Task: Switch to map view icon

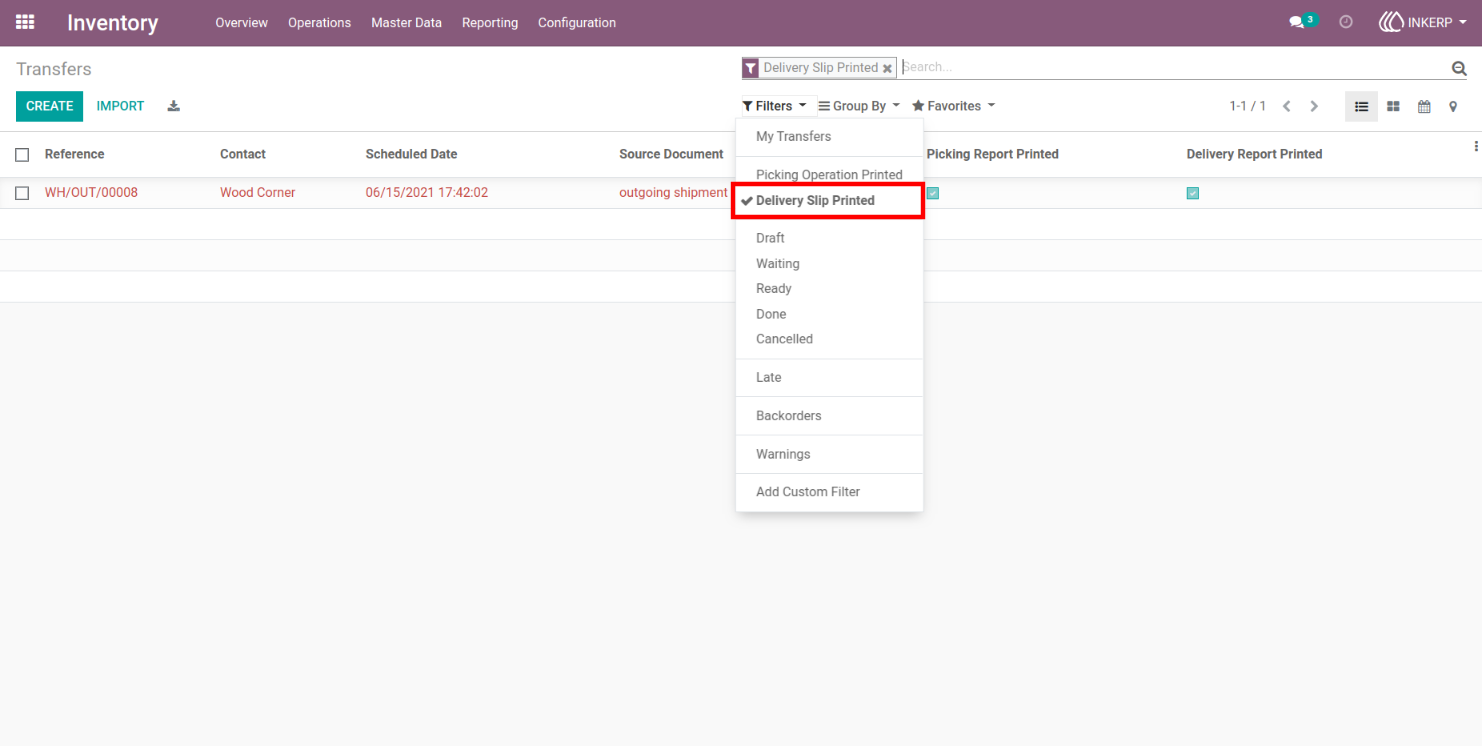Action: click(x=1453, y=106)
